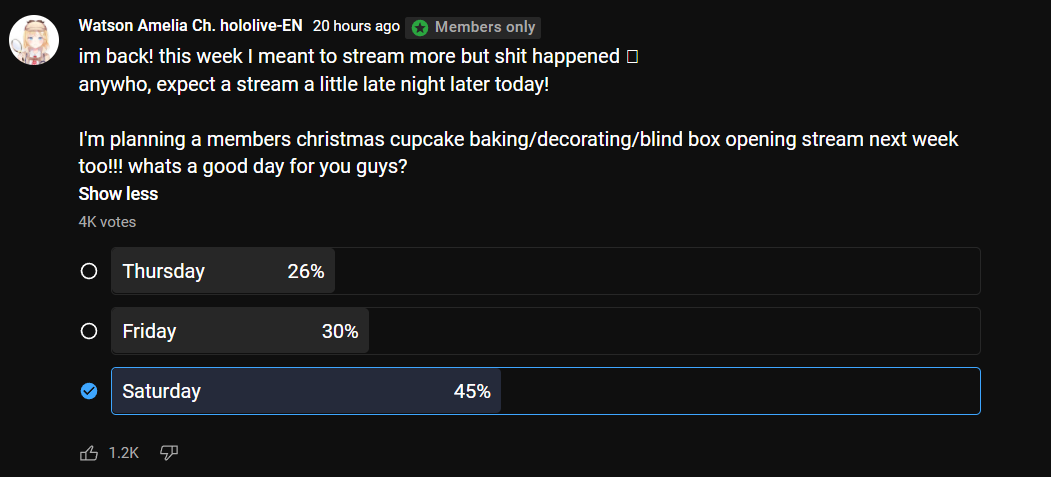The image size is (1051, 477).
Task: Click the green Members only star icon
Action: [x=420, y=27]
